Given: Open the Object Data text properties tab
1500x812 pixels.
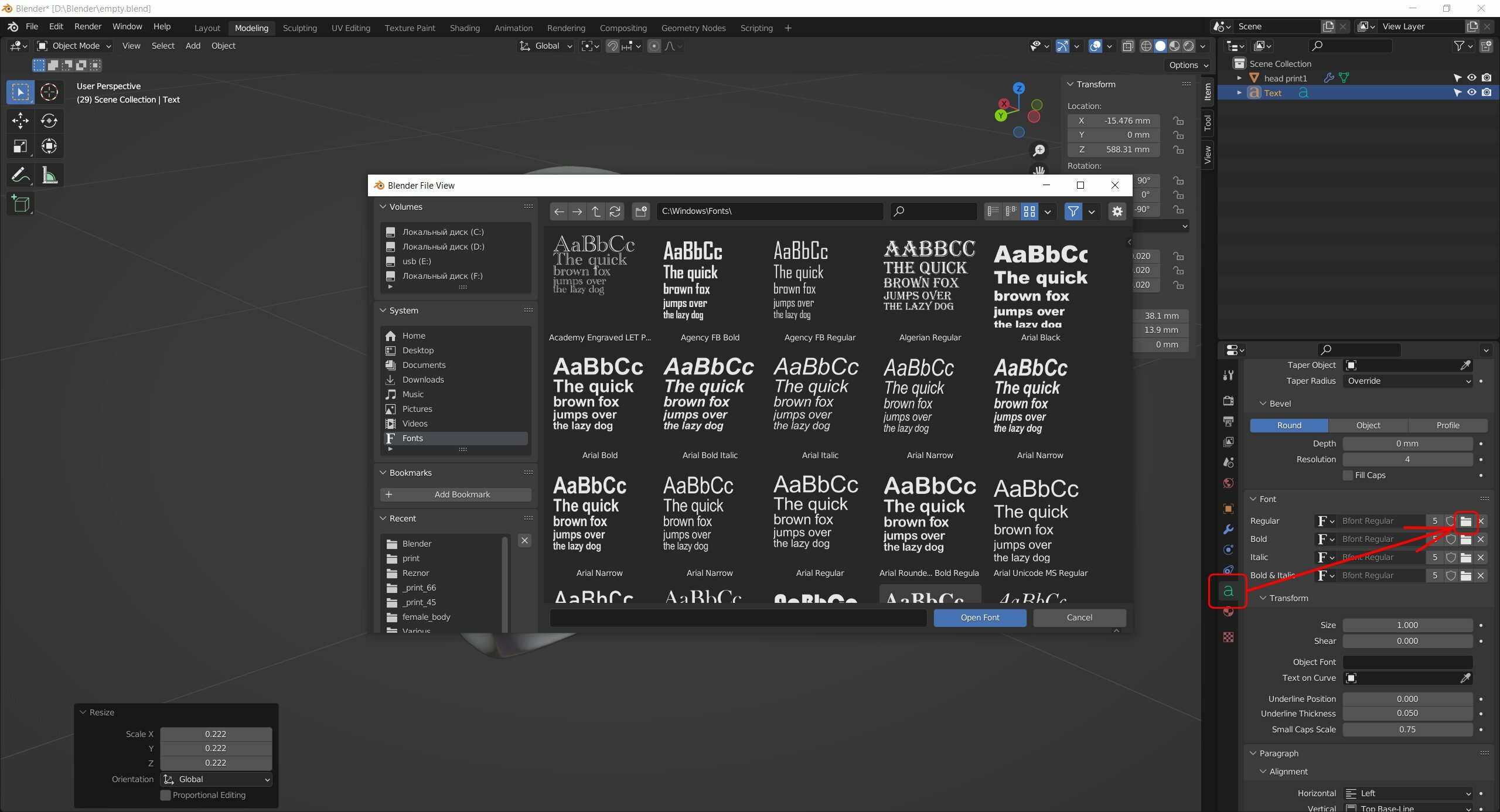Looking at the screenshot, I should point(1228,591).
